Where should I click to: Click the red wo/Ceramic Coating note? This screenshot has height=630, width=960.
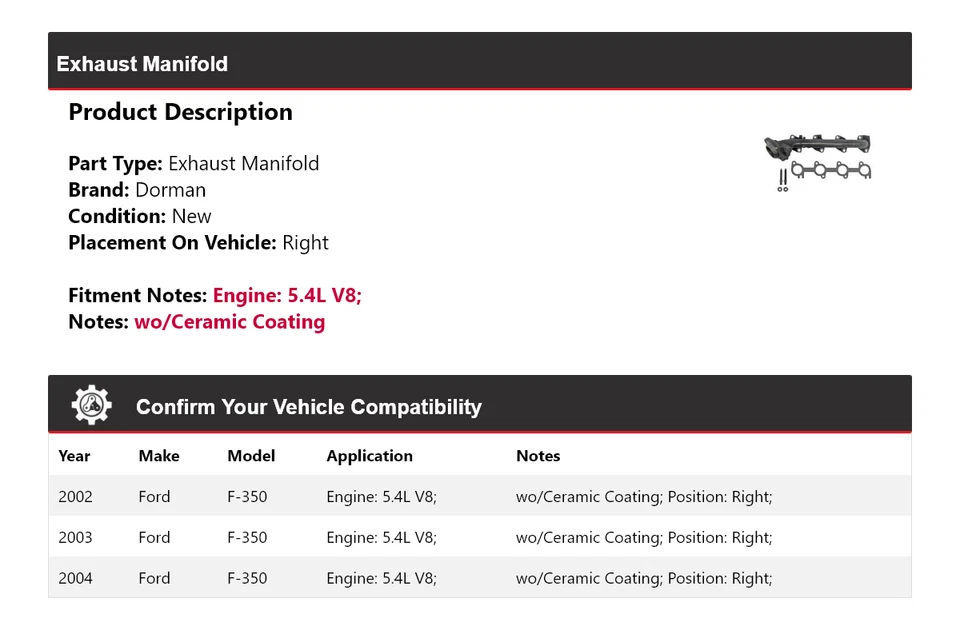click(229, 322)
